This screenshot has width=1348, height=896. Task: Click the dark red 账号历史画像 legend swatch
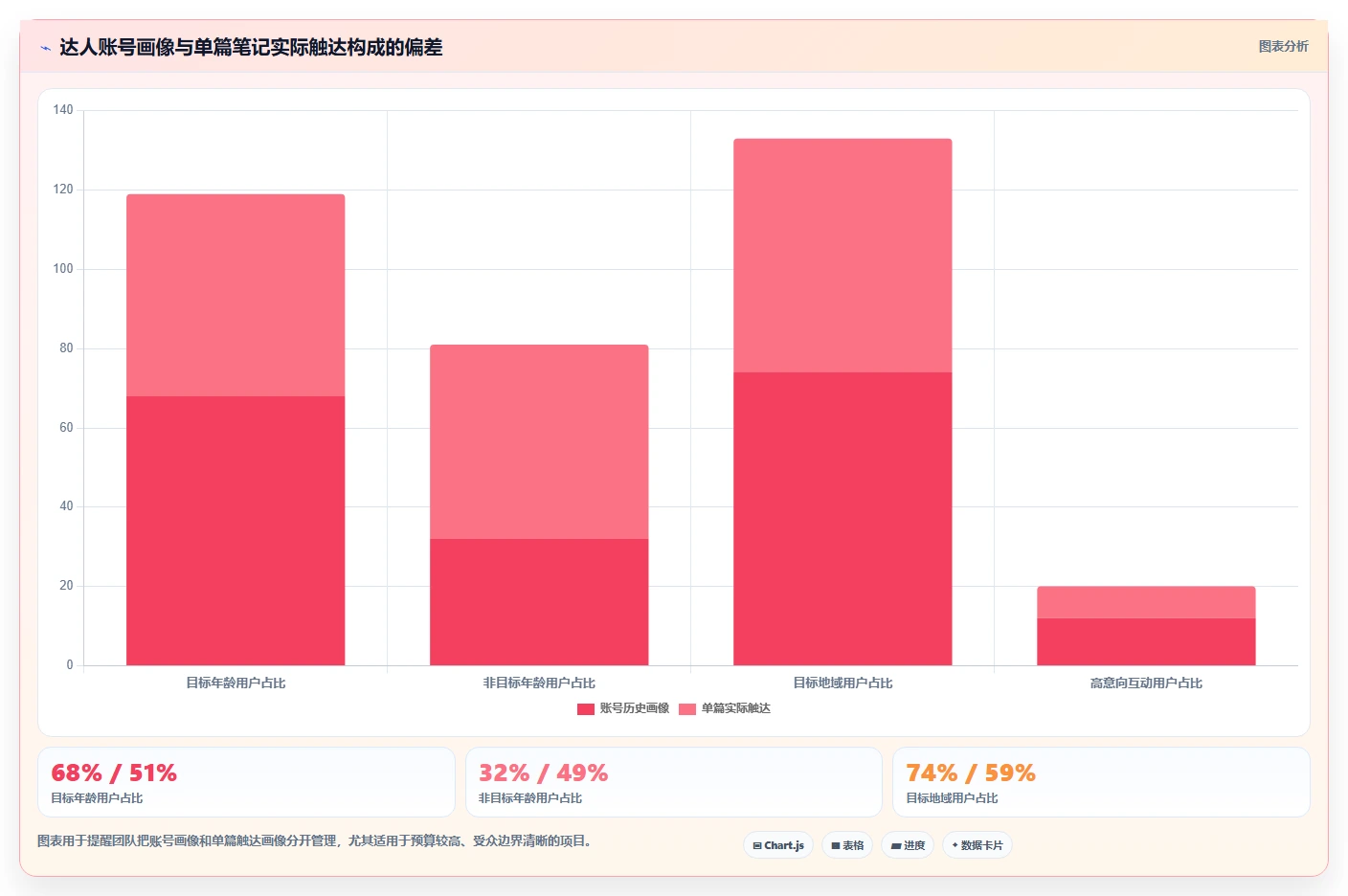click(x=586, y=709)
